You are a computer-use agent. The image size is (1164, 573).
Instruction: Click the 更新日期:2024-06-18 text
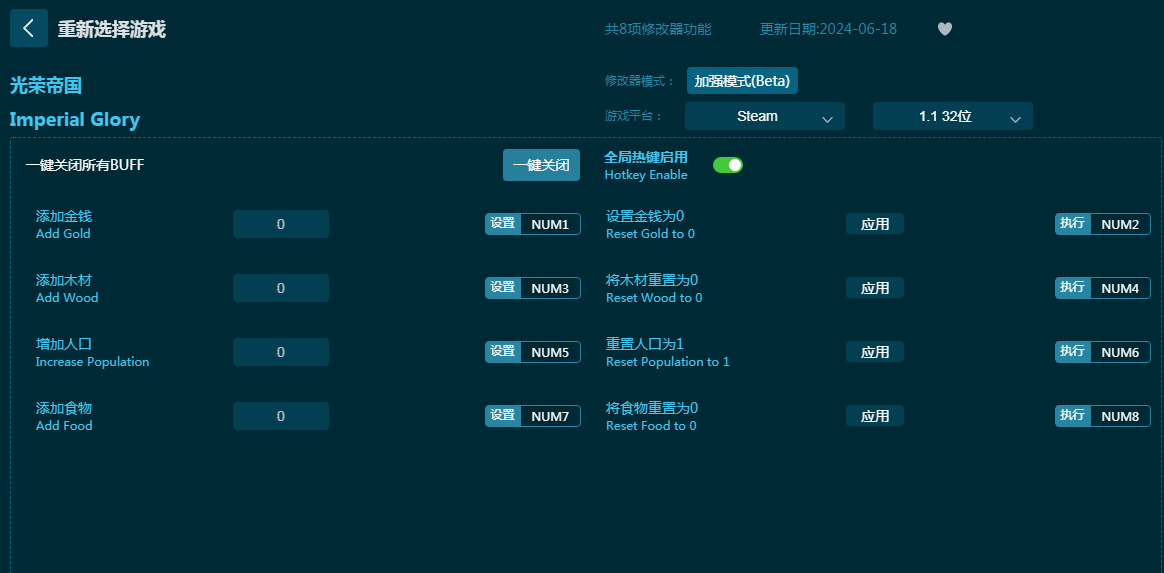tap(828, 29)
